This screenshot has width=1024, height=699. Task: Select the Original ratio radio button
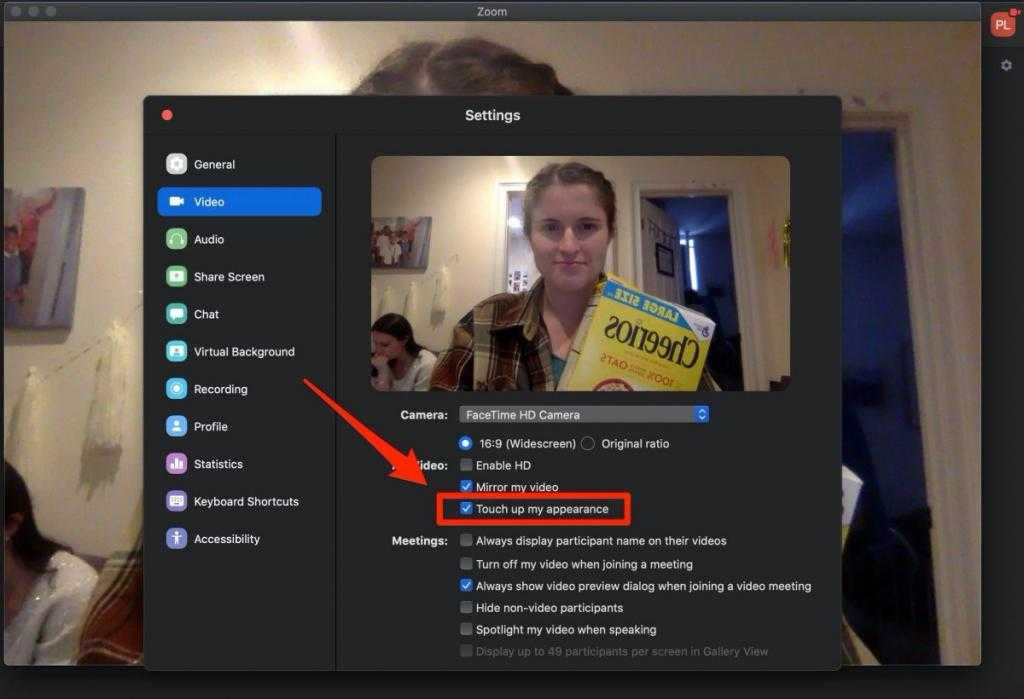[588, 443]
